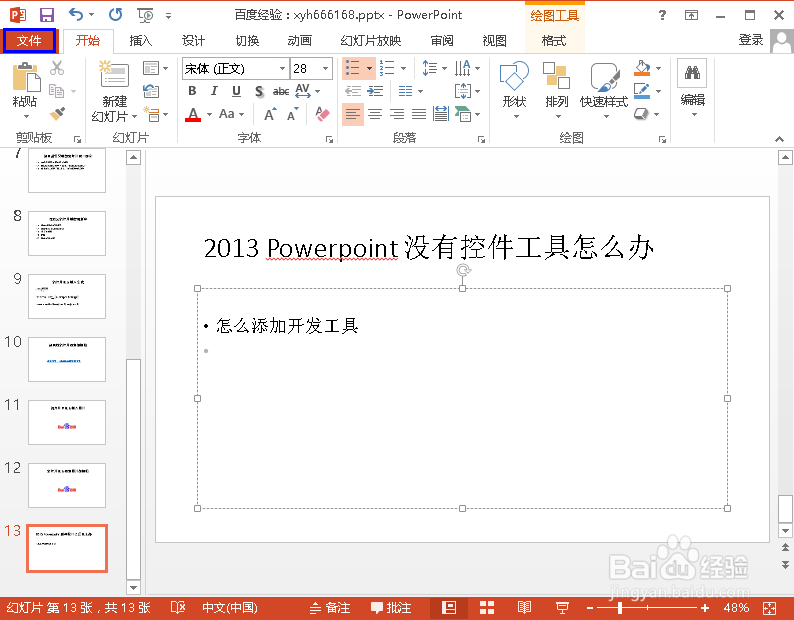Click 登录 sign in link
Viewport: 794px width, 620px height.
coord(750,40)
